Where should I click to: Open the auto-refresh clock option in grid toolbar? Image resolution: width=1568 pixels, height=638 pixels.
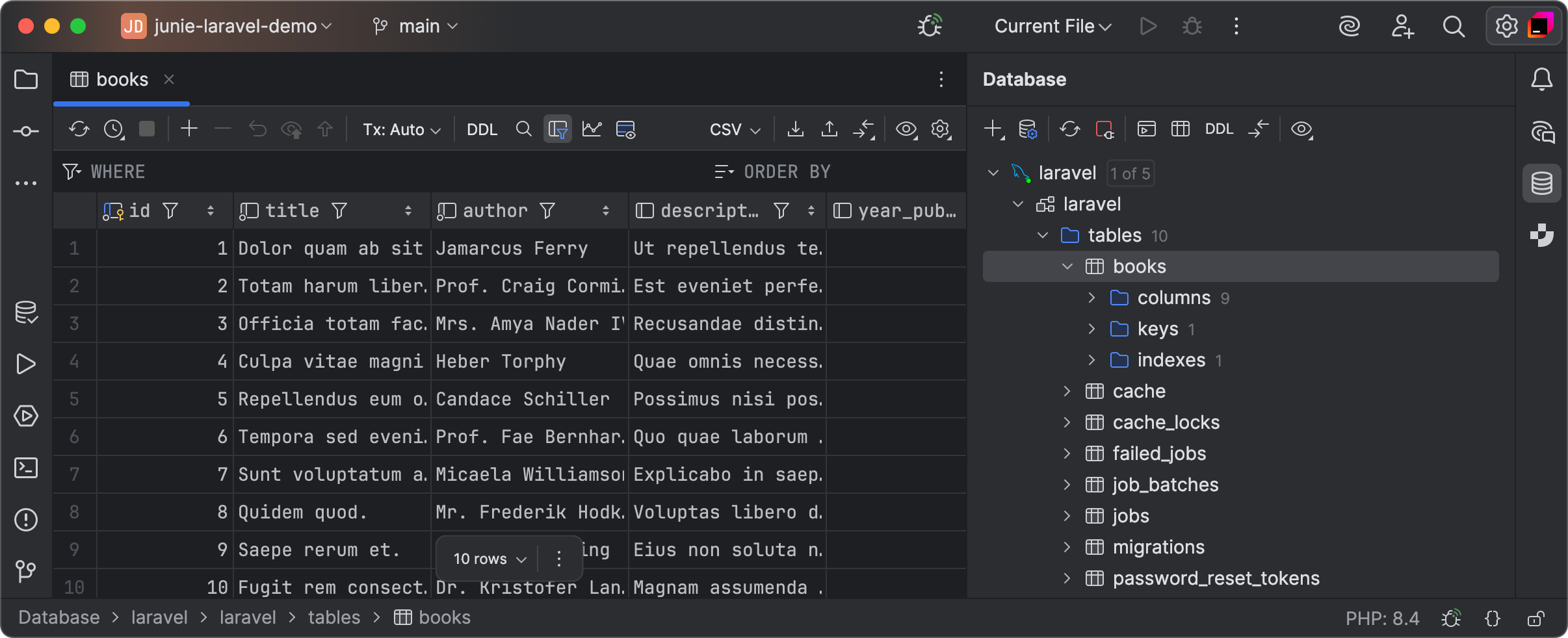(114, 129)
